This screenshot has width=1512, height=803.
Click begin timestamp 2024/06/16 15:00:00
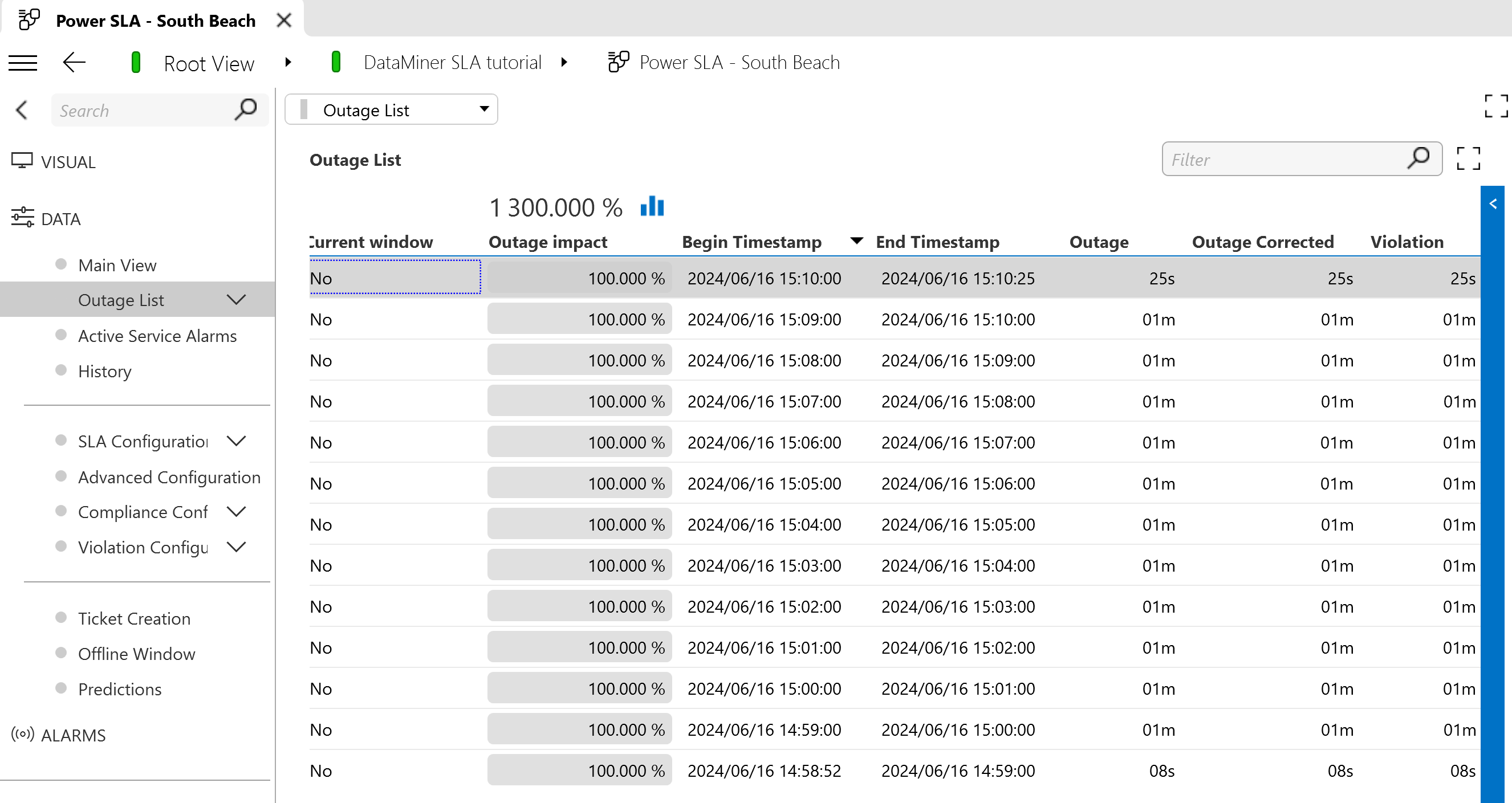point(764,688)
